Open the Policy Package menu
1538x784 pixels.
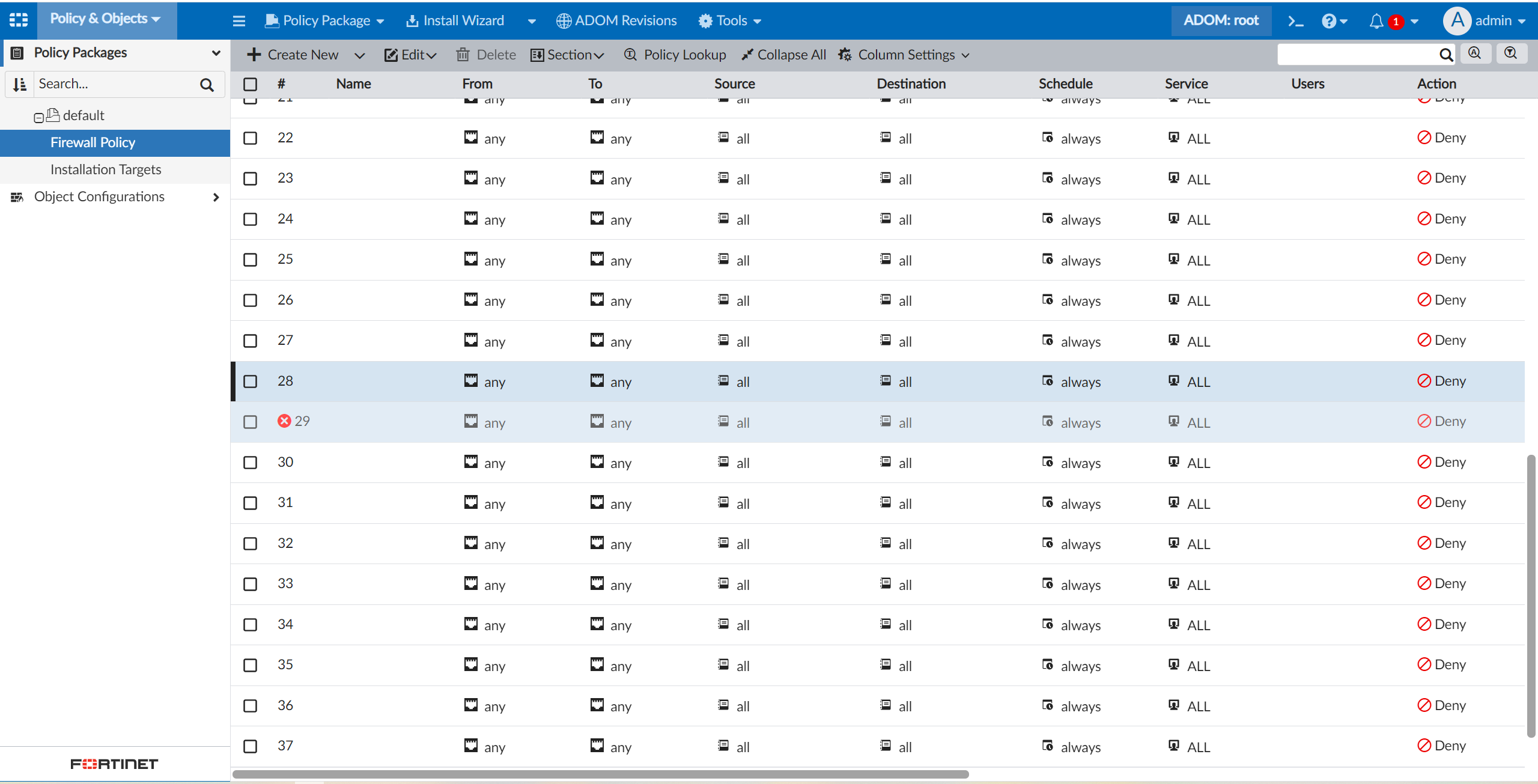pyautogui.click(x=325, y=21)
